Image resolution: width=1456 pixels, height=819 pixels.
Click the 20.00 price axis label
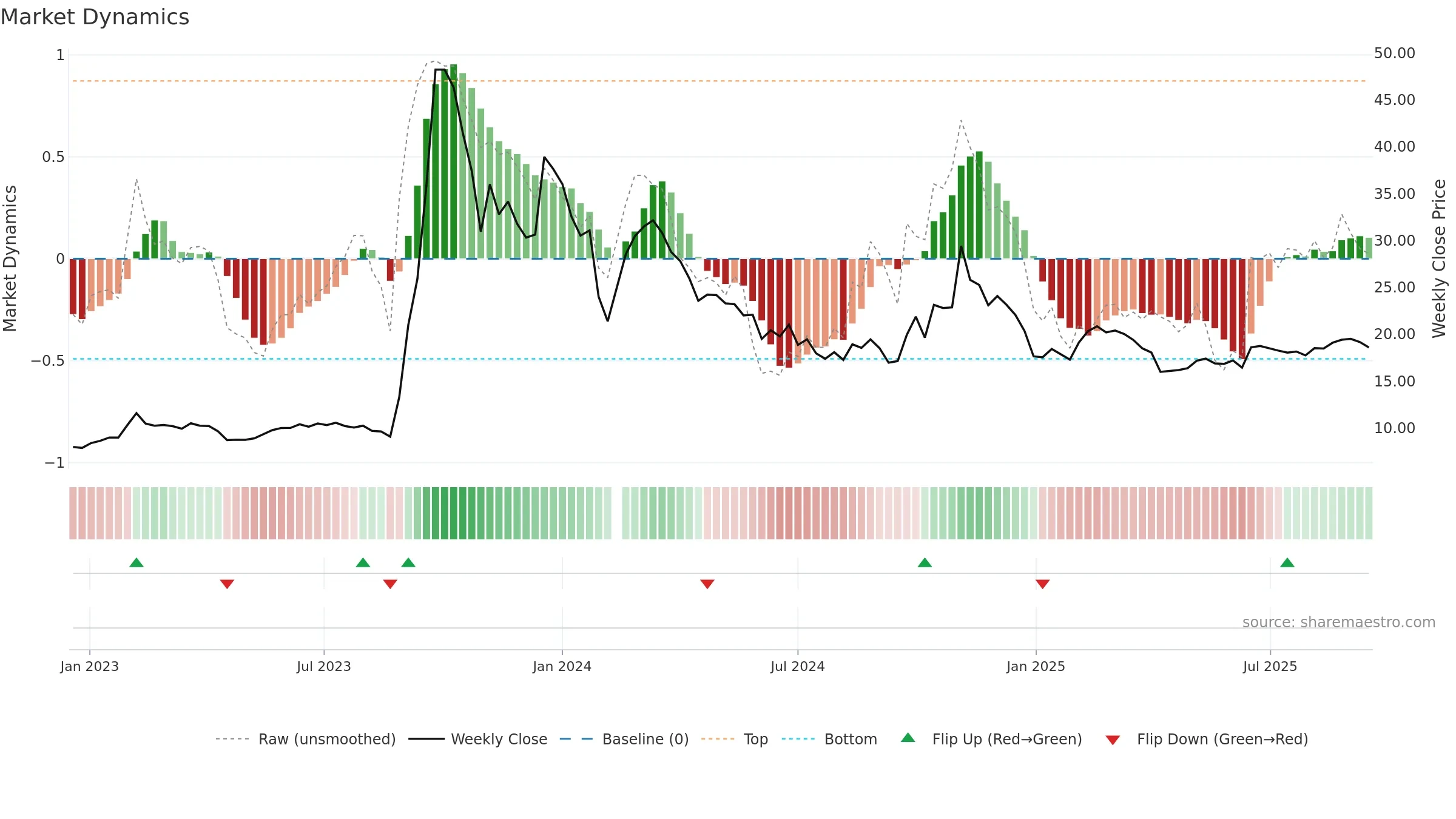[x=1395, y=334]
